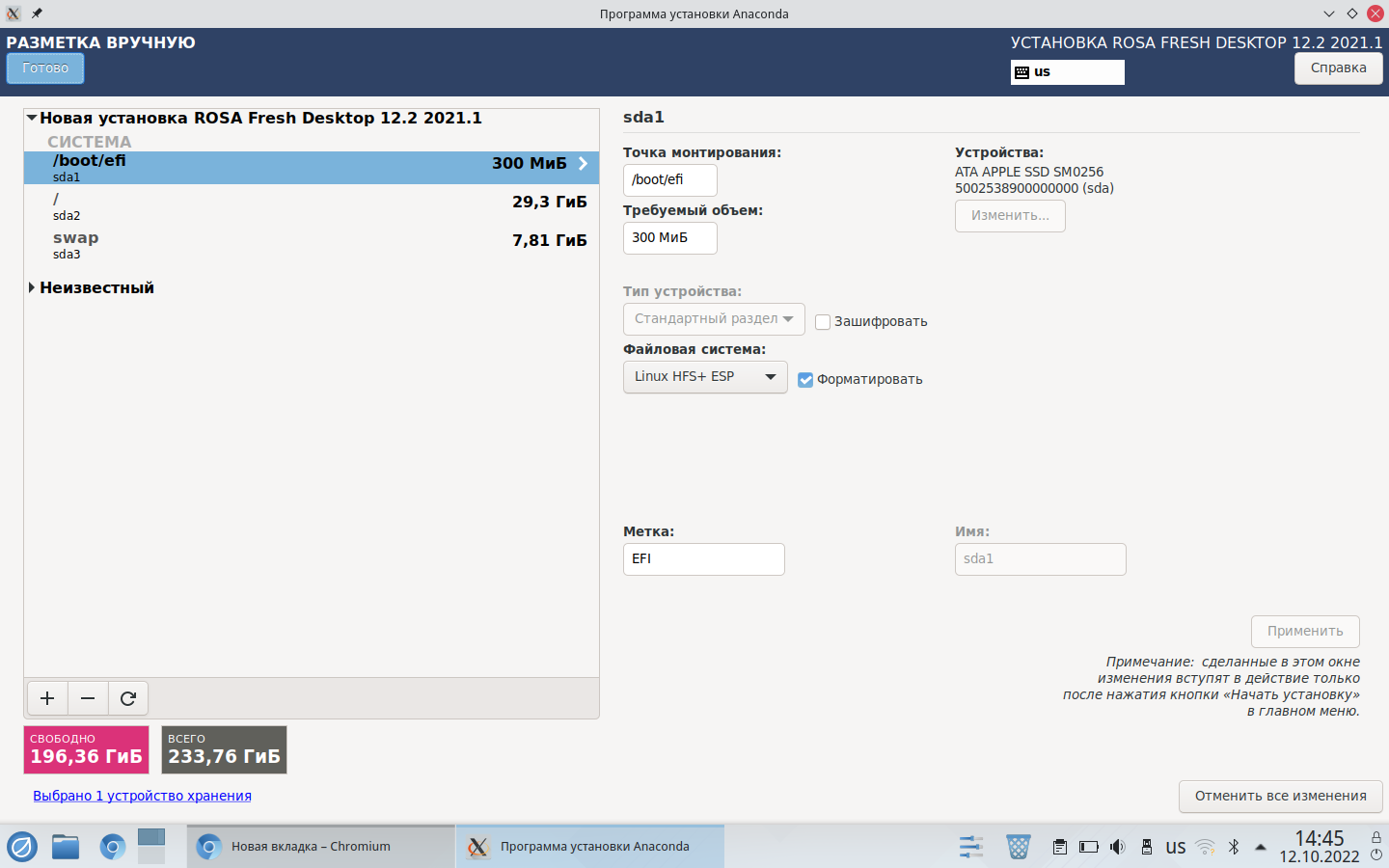The height and width of the screenshot is (868, 1389).
Task: Open the ROSA application launcher menu
Action: [22, 847]
